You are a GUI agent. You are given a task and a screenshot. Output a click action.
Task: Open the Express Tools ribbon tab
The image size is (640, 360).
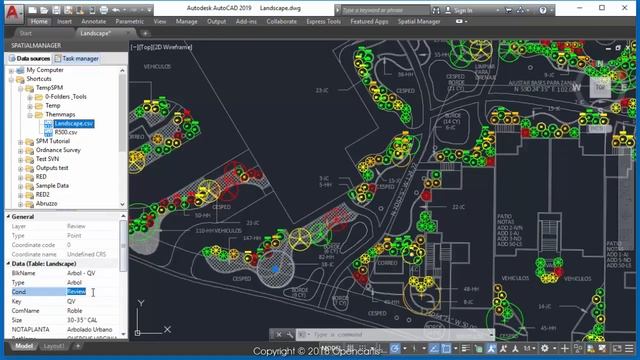pos(323,21)
